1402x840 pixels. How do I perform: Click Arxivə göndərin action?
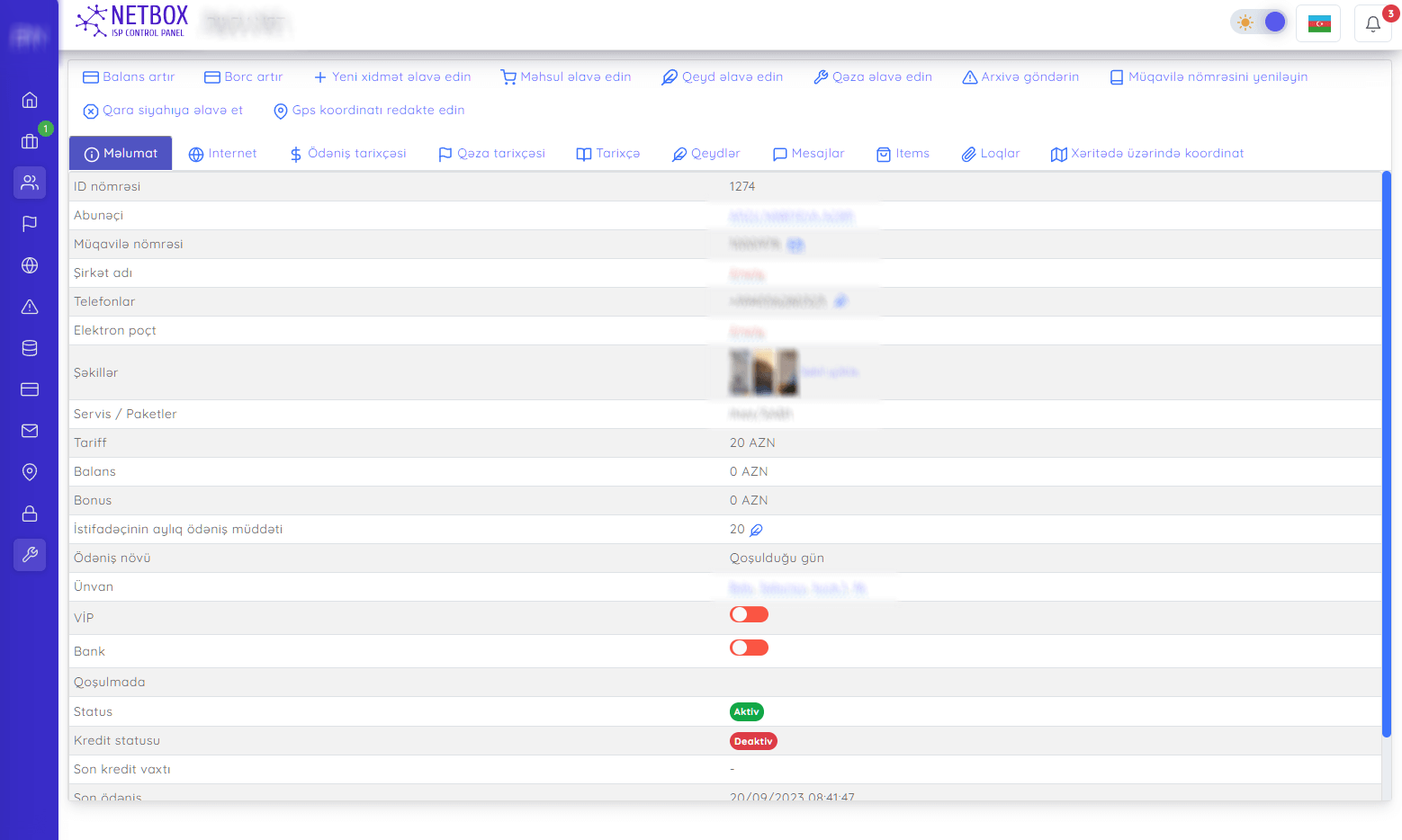click(1020, 77)
